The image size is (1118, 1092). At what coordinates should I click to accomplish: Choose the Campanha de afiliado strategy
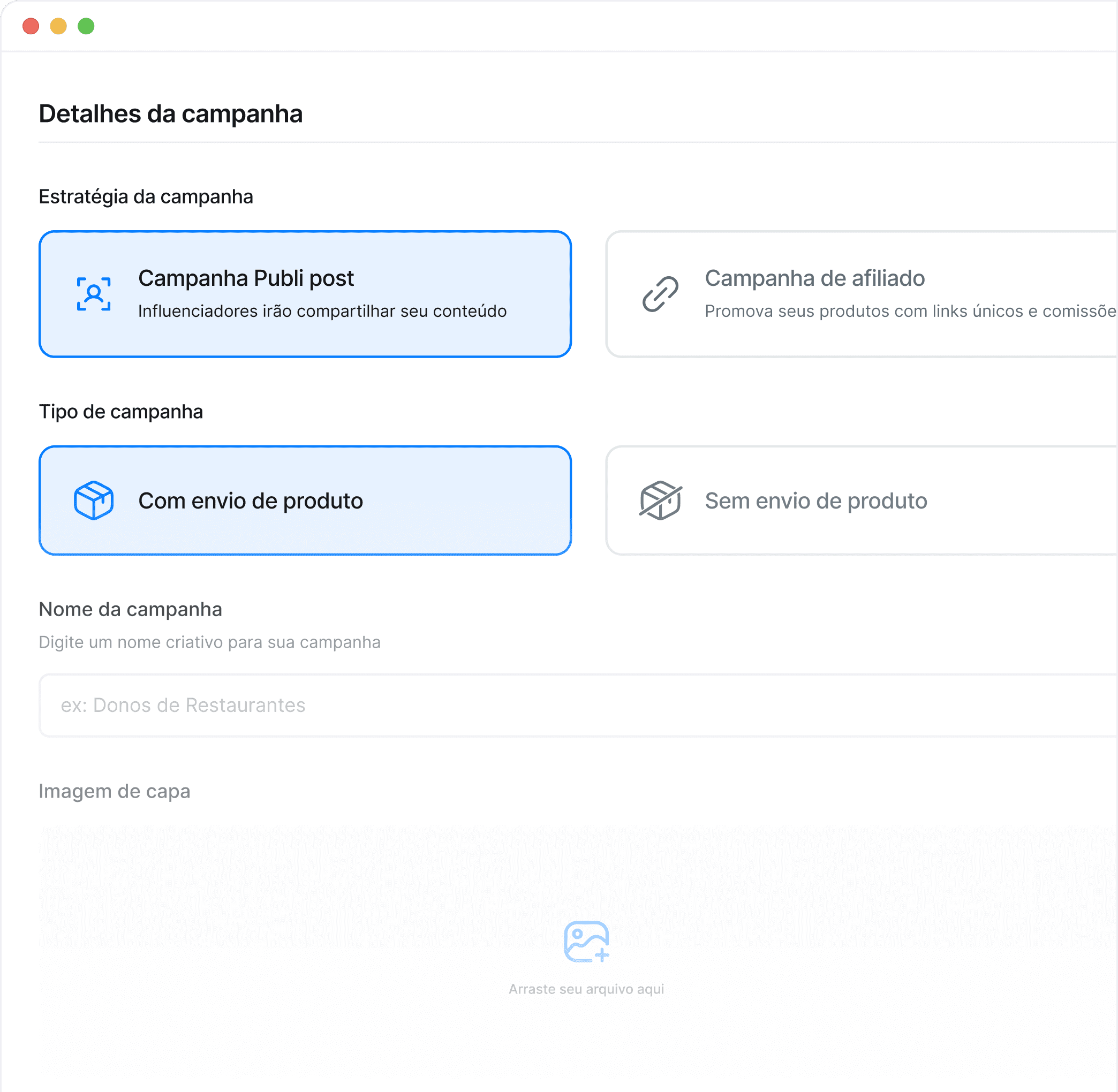tap(862, 294)
